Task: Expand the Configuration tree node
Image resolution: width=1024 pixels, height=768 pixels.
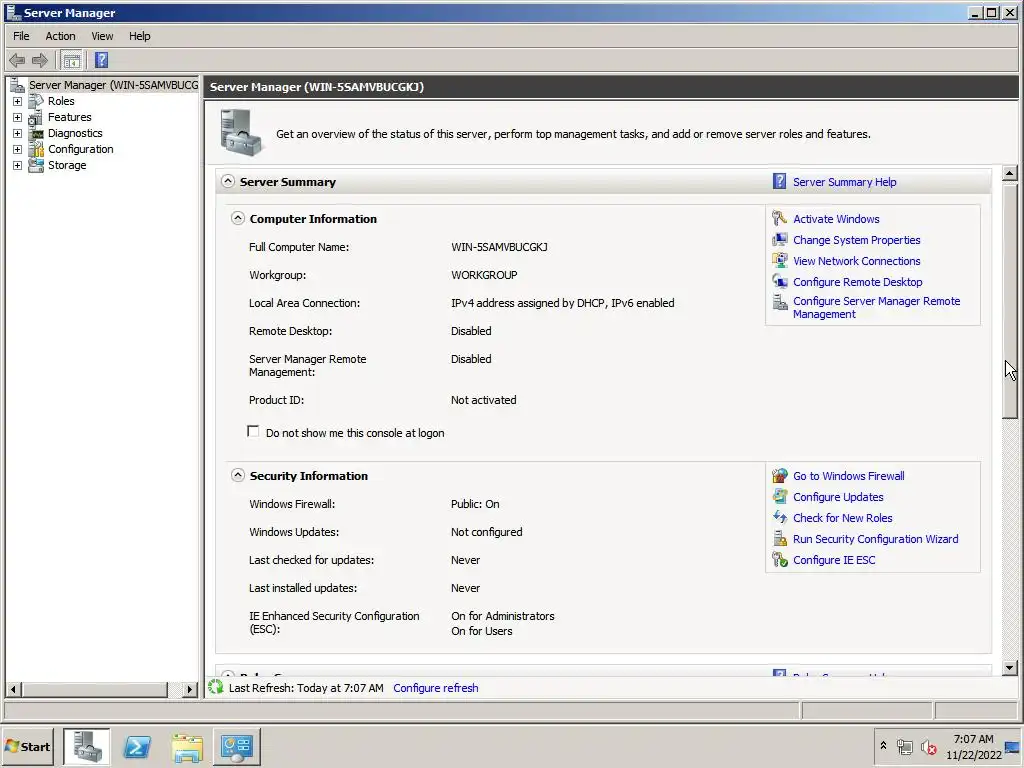Action: (18, 150)
